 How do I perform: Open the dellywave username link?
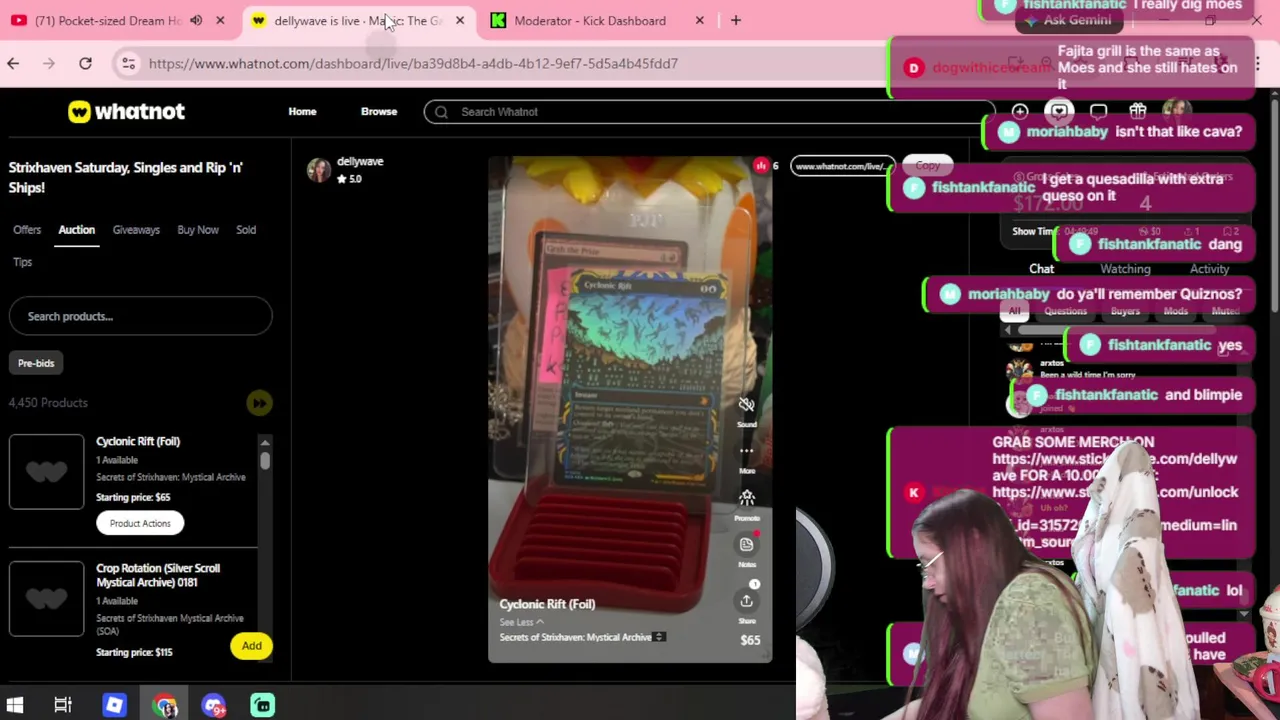(x=360, y=161)
